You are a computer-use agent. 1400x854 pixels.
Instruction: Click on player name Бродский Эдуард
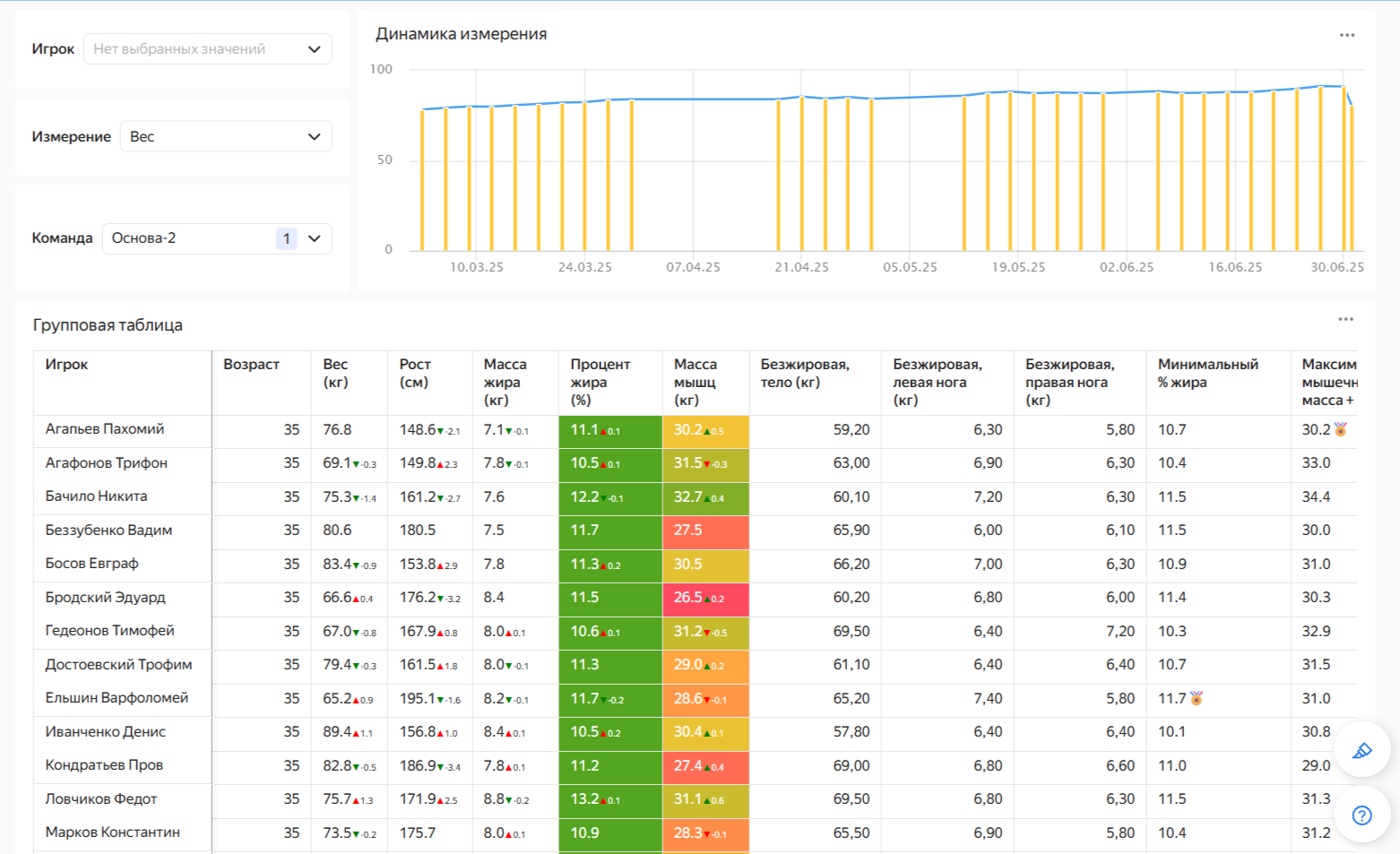[x=105, y=598]
